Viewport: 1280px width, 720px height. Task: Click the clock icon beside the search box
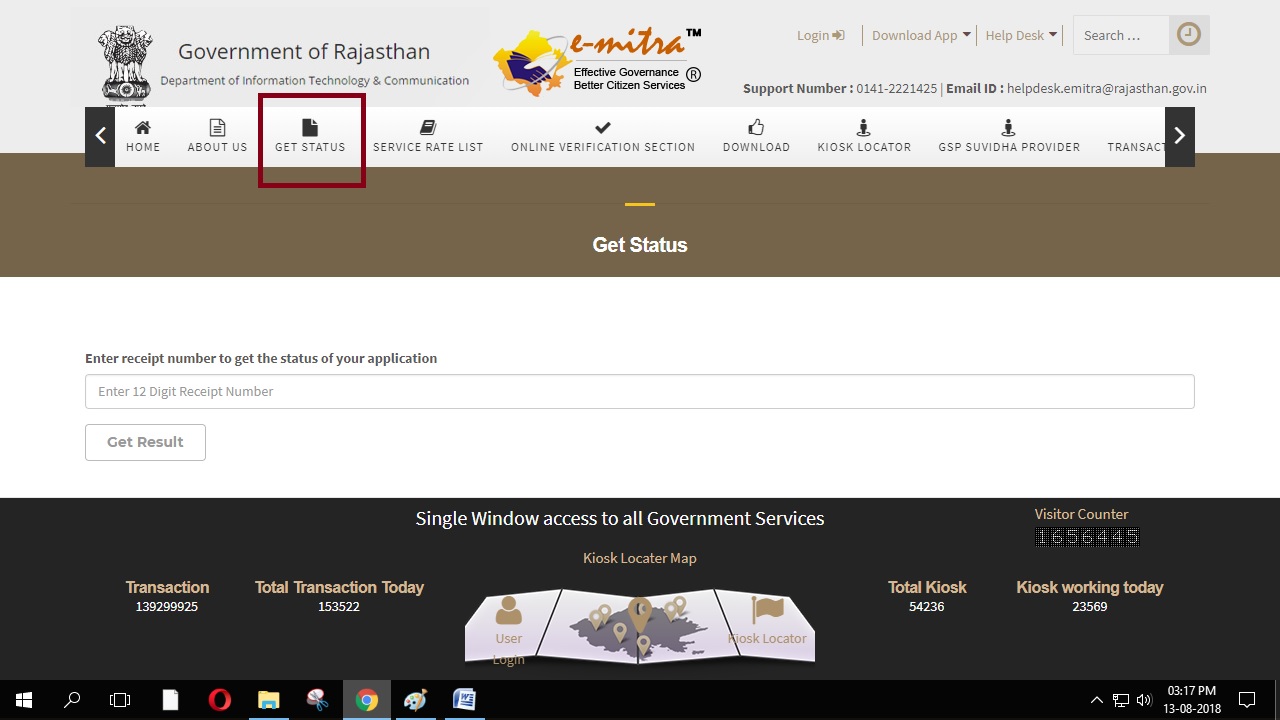[x=1188, y=33]
